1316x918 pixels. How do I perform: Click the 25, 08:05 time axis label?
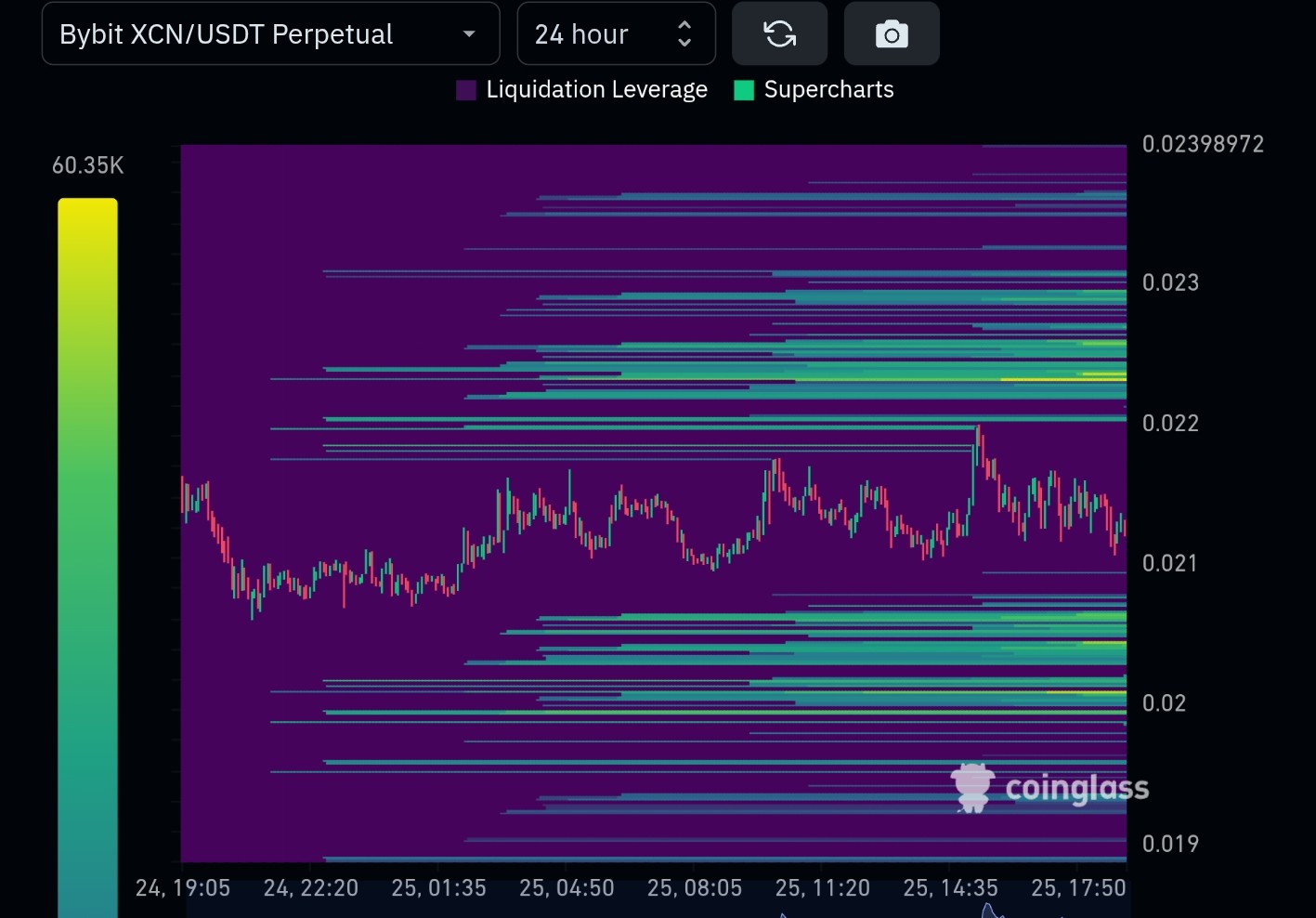pos(695,888)
